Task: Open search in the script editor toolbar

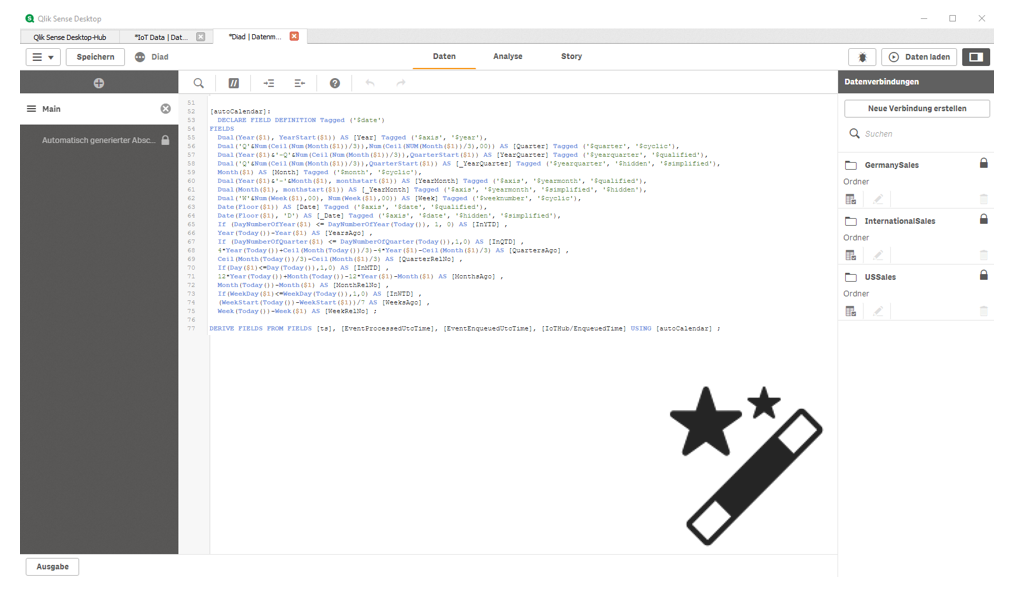Action: (x=198, y=83)
